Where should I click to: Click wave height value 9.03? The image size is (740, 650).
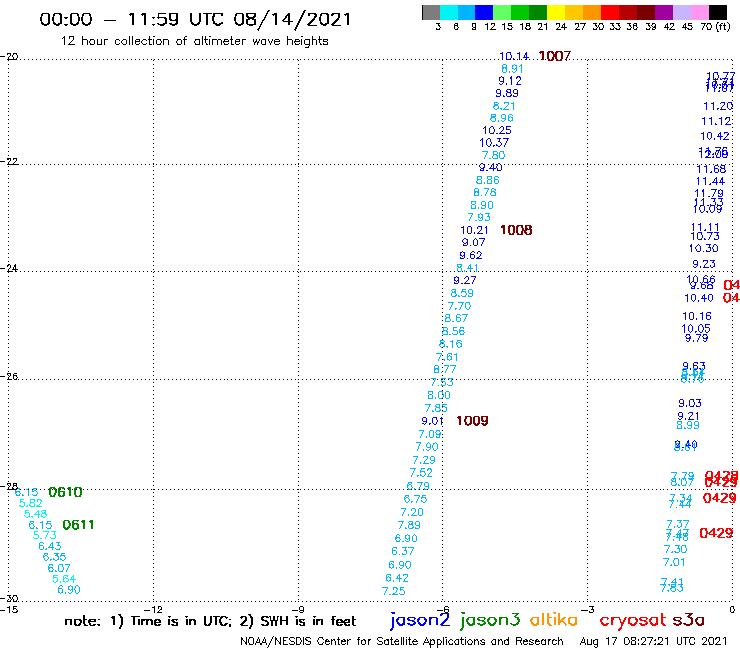[x=690, y=403]
